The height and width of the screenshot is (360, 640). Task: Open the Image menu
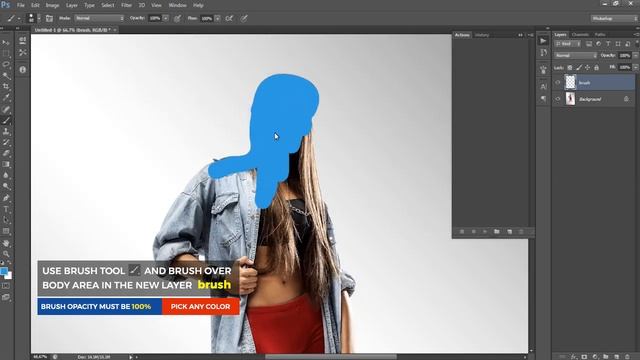[x=52, y=5]
